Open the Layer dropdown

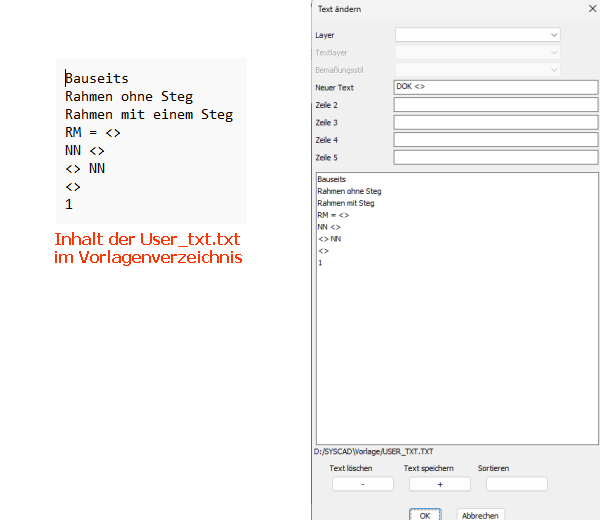click(477, 35)
